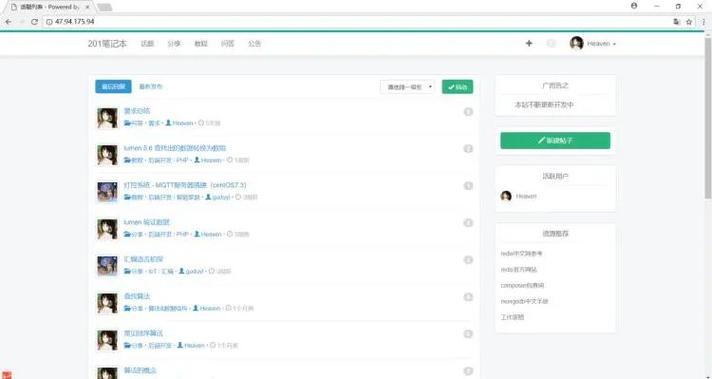Open the composer package query link
The height and width of the screenshot is (379, 712).
coord(522,285)
